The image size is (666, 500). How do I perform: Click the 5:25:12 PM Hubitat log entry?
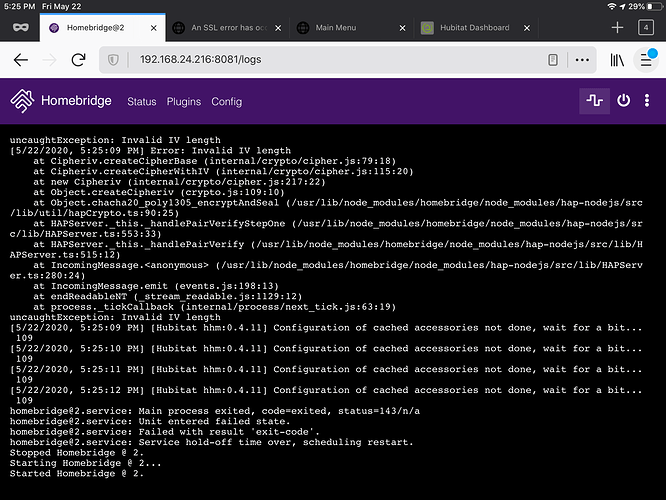point(326,395)
